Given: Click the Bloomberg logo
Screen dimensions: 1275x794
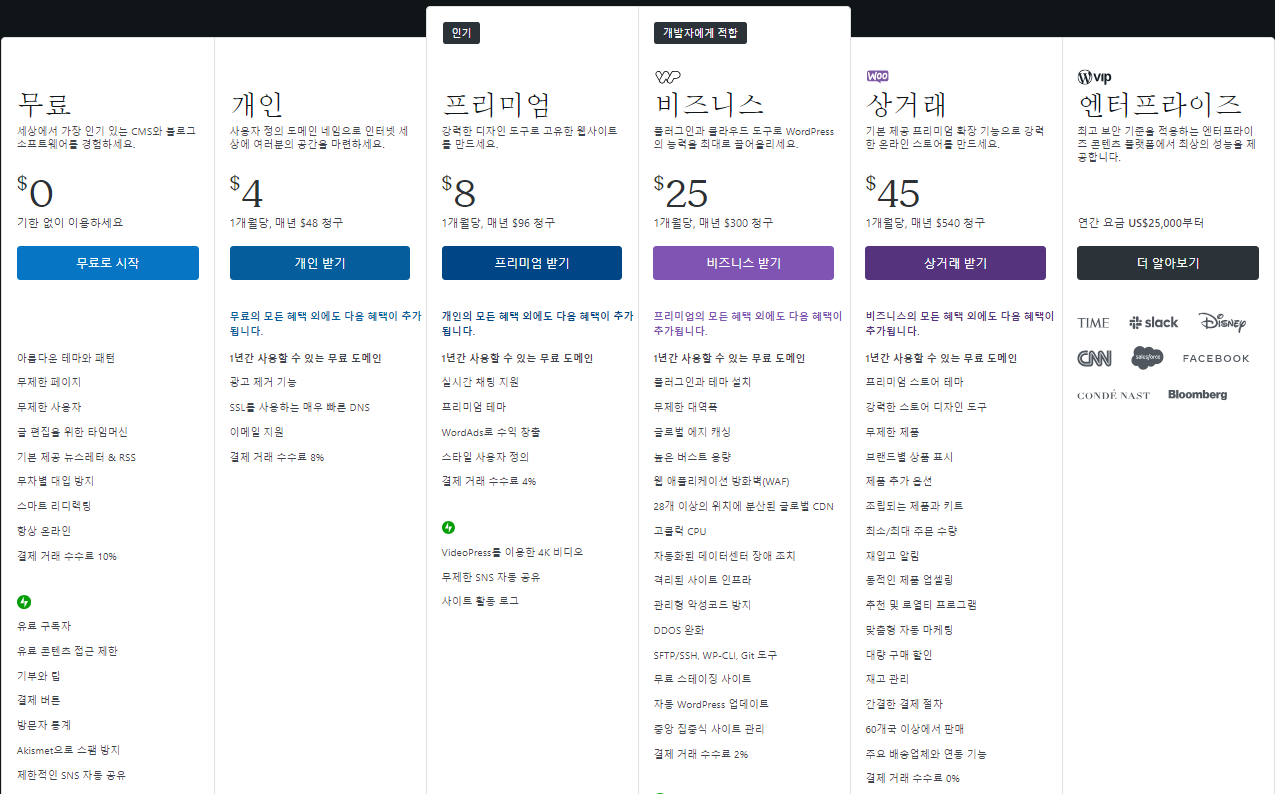Looking at the screenshot, I should pos(1199,393).
